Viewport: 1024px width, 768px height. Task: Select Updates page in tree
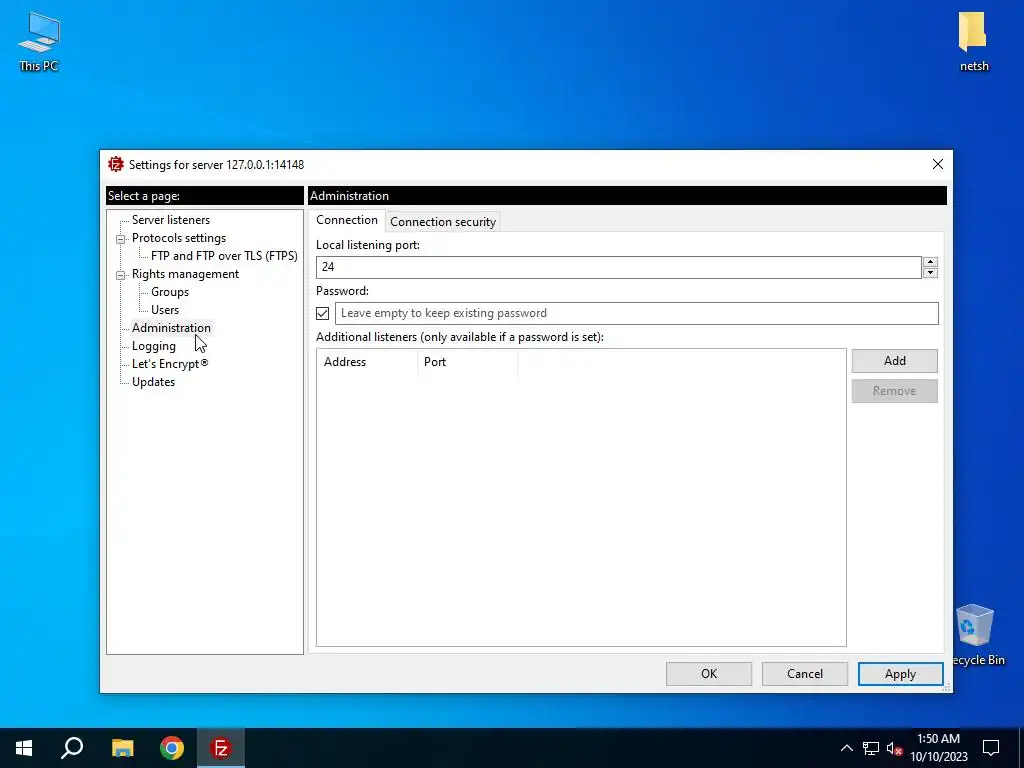click(153, 382)
